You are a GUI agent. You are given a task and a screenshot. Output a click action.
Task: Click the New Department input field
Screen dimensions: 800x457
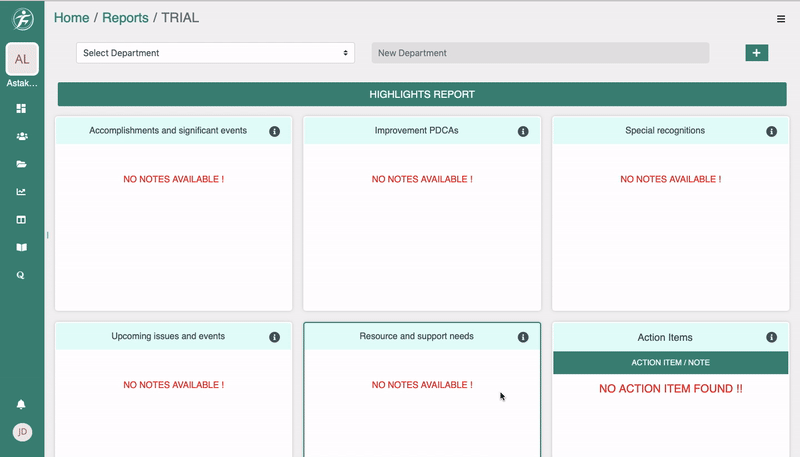pos(540,53)
